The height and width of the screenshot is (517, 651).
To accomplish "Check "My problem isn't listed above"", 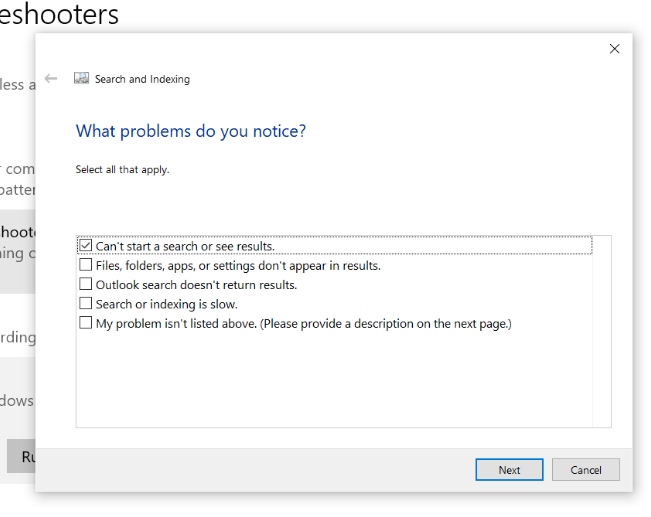I will click(86, 323).
